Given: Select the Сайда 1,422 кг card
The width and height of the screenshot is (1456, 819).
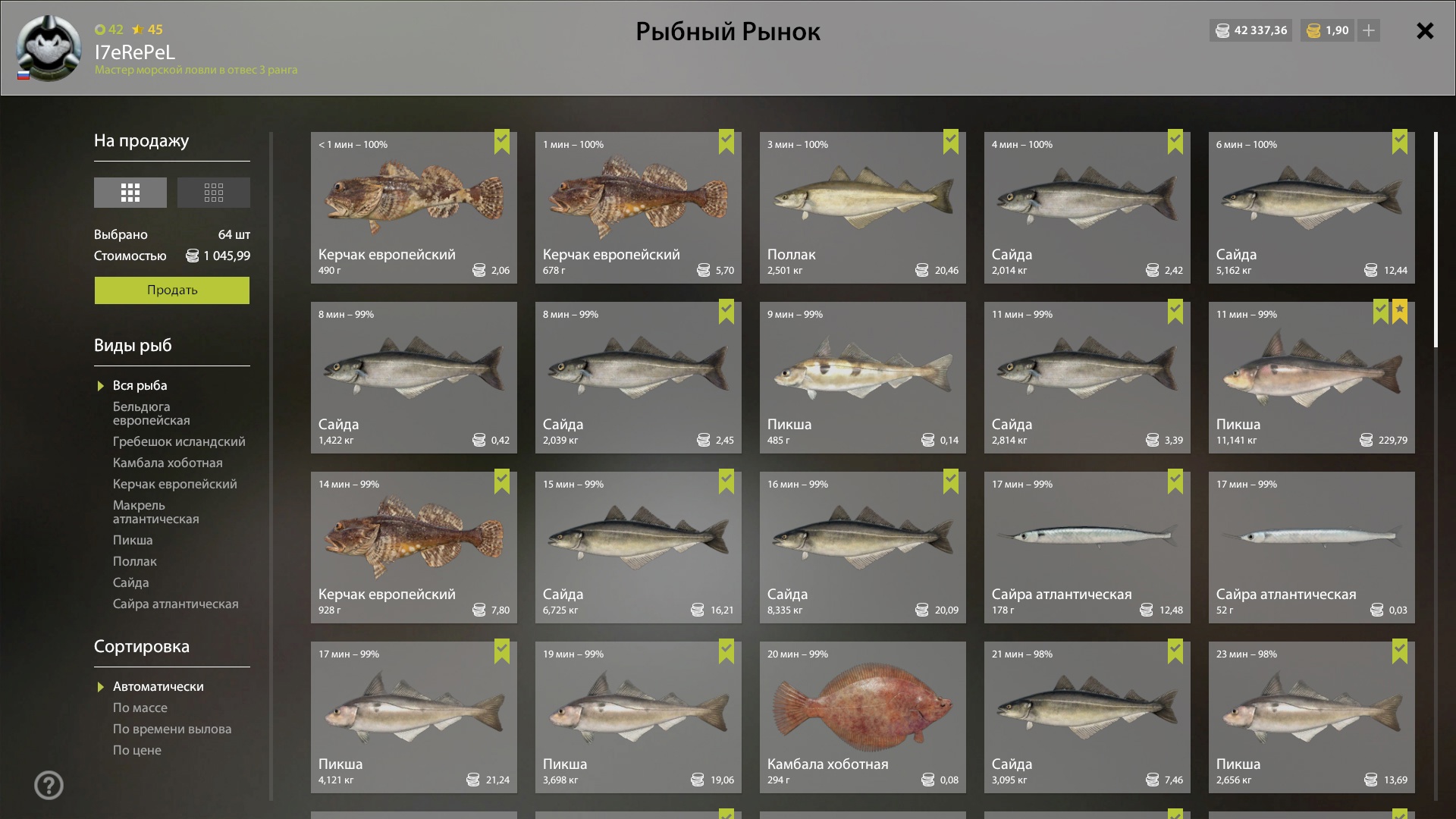Looking at the screenshot, I should tap(414, 378).
